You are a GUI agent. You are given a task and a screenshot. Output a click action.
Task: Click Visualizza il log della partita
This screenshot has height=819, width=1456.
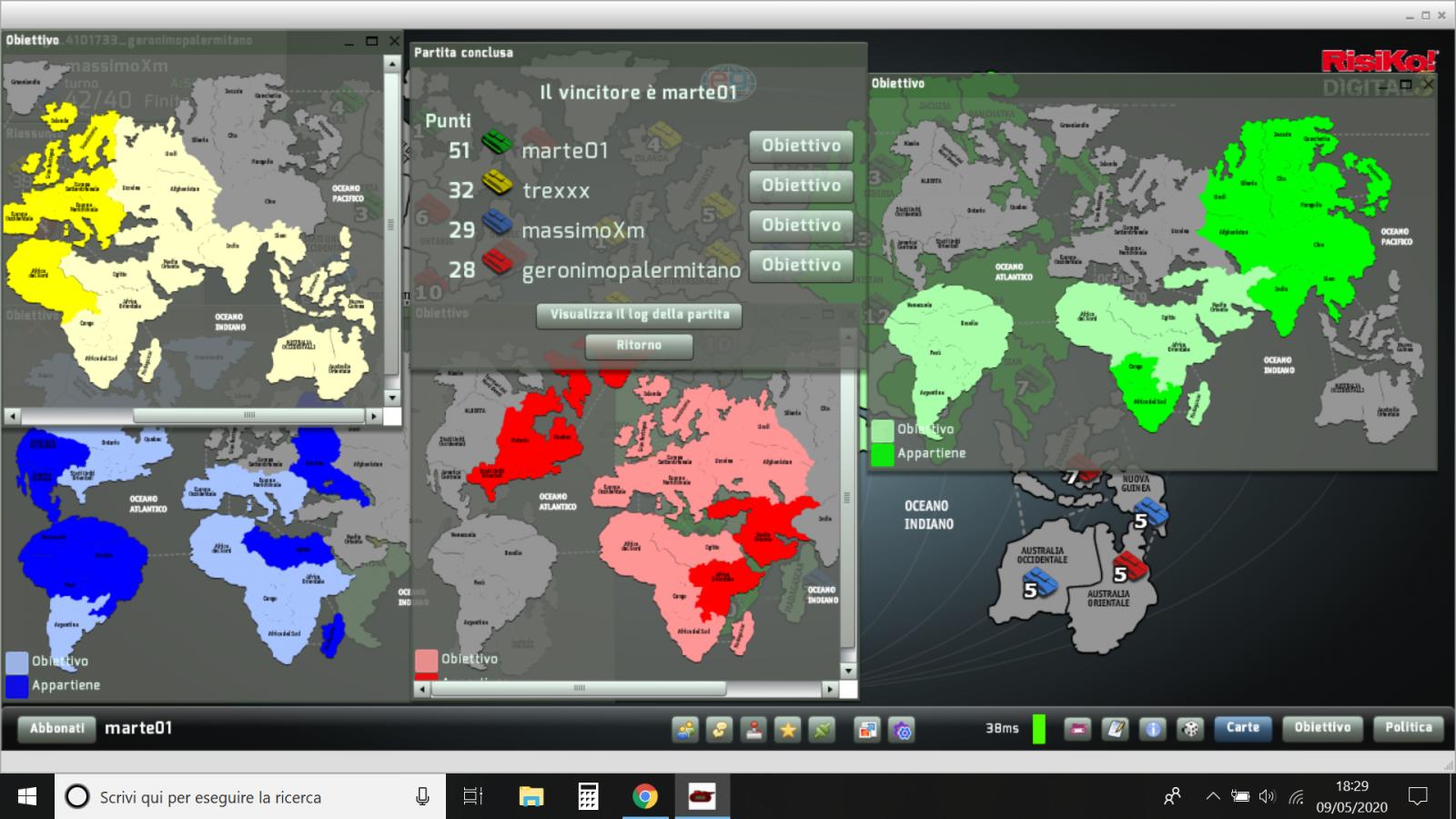[640, 315]
